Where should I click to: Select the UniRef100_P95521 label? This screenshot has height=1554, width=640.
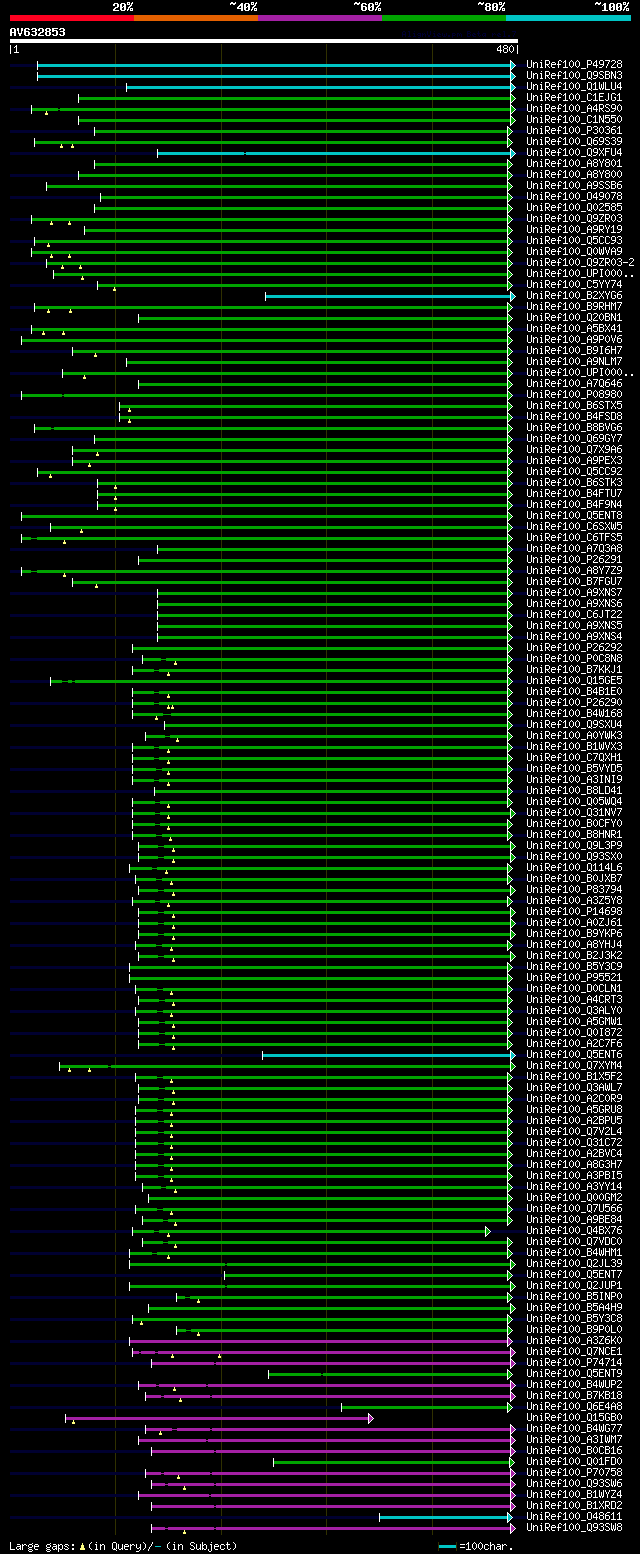point(574,978)
